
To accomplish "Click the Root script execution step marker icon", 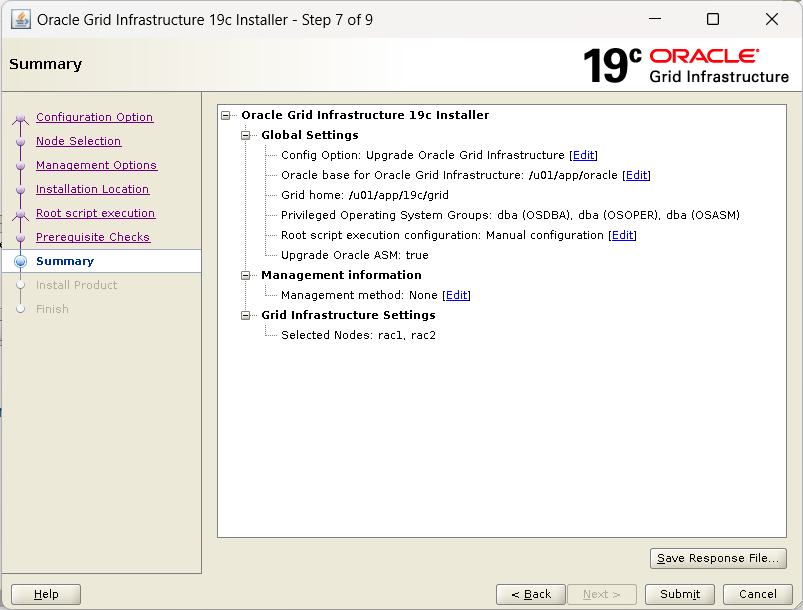I will (x=20, y=215).
